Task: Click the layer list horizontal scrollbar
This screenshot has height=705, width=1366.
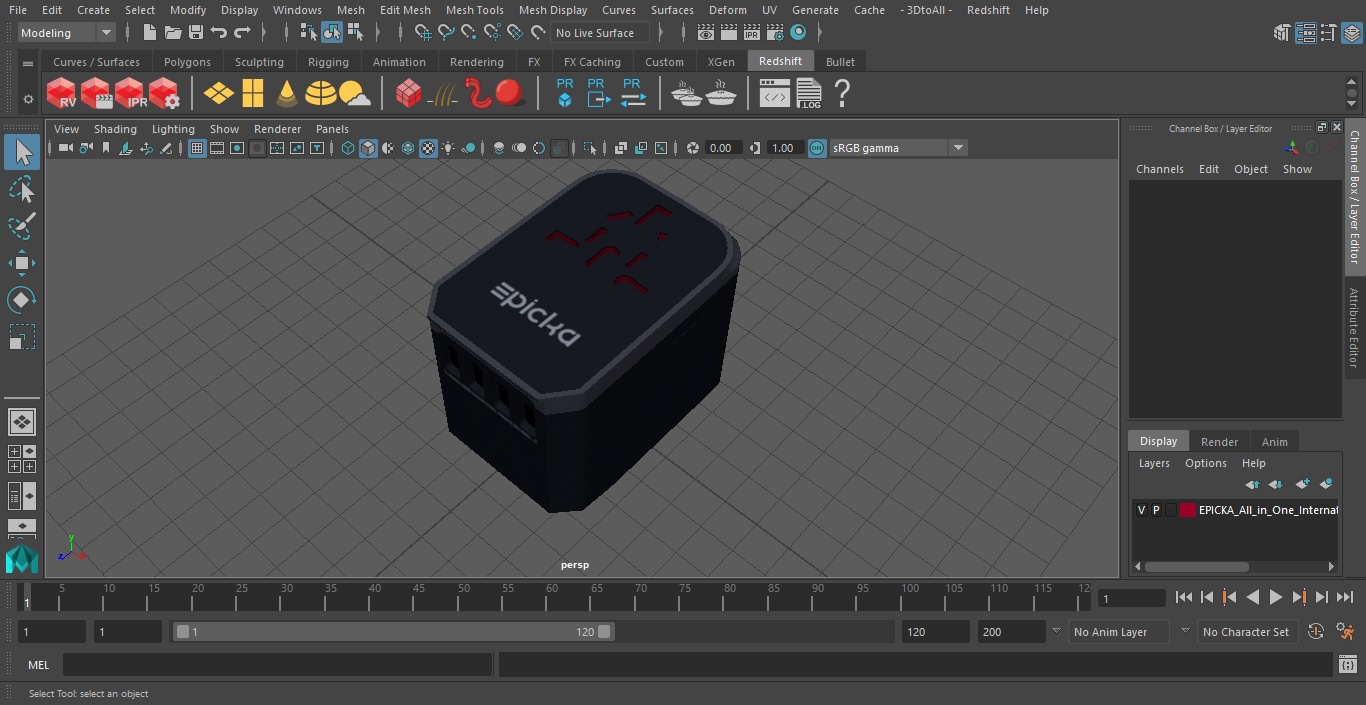Action: [1196, 566]
